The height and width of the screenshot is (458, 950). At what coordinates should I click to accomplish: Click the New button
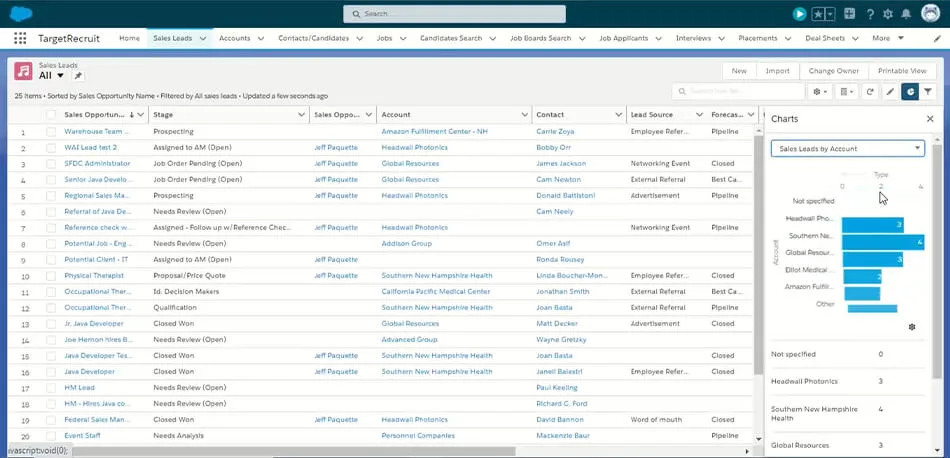click(x=739, y=71)
